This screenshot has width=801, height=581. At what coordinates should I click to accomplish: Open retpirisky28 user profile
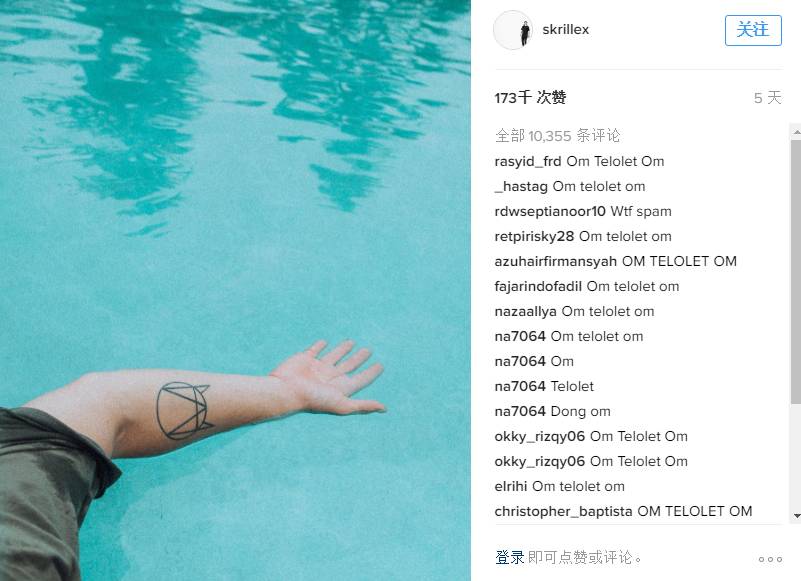(x=534, y=237)
